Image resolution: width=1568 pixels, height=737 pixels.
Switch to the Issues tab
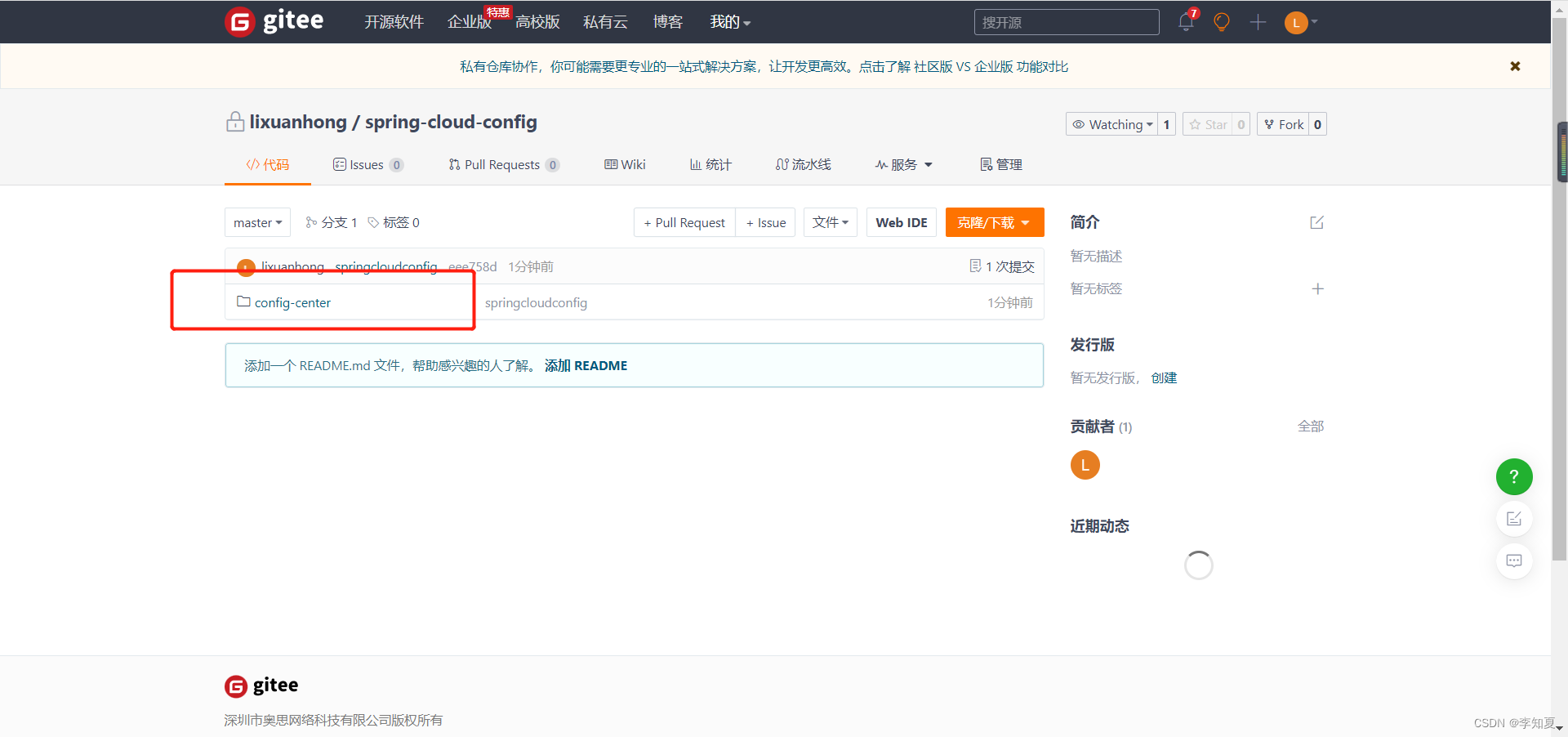(x=368, y=164)
